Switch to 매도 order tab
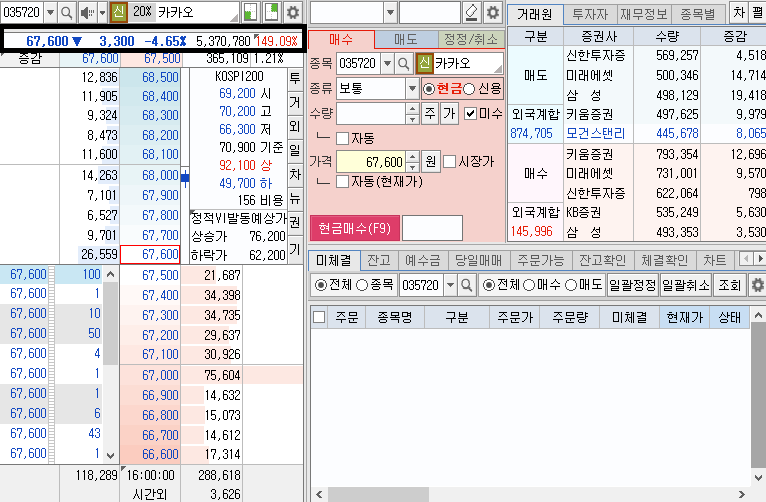 point(406,40)
